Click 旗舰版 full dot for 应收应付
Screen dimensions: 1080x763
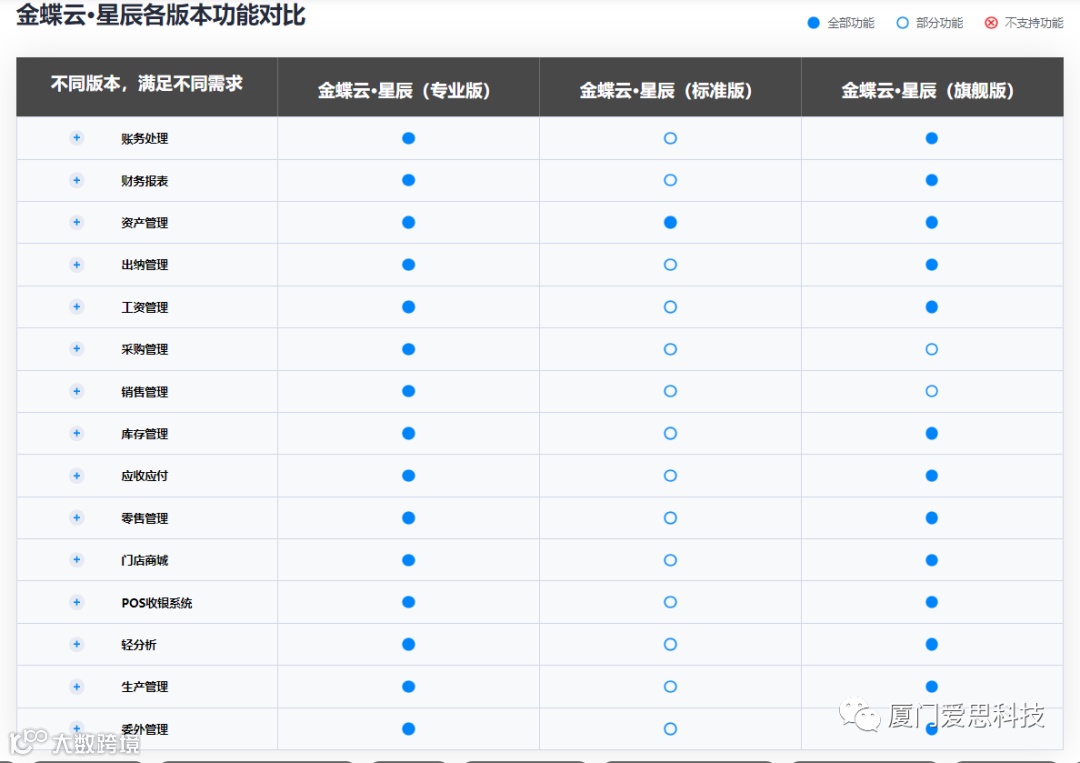coord(932,476)
